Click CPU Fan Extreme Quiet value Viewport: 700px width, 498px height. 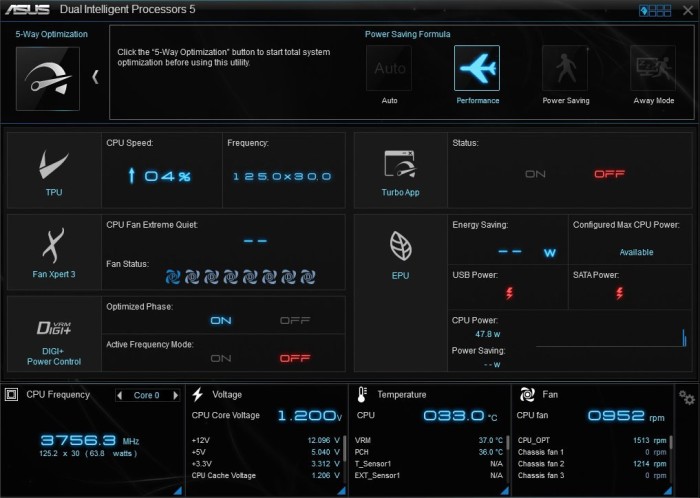(255, 241)
